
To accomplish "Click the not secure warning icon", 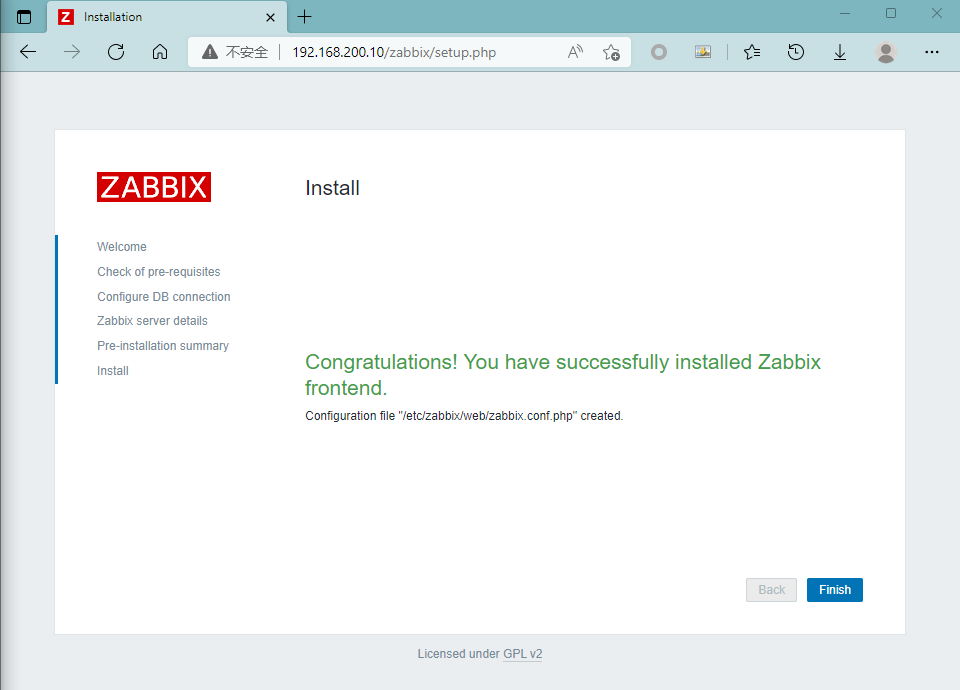I will 210,52.
